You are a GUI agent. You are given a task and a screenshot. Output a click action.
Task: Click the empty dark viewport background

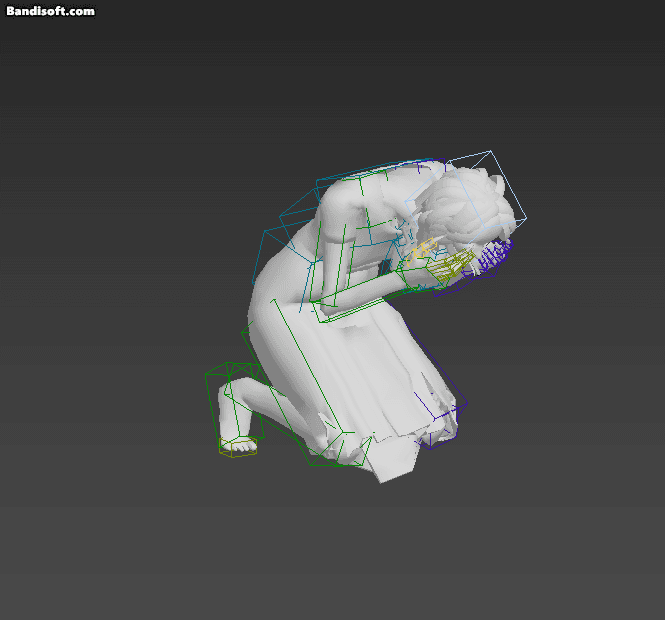(x=120, y=200)
